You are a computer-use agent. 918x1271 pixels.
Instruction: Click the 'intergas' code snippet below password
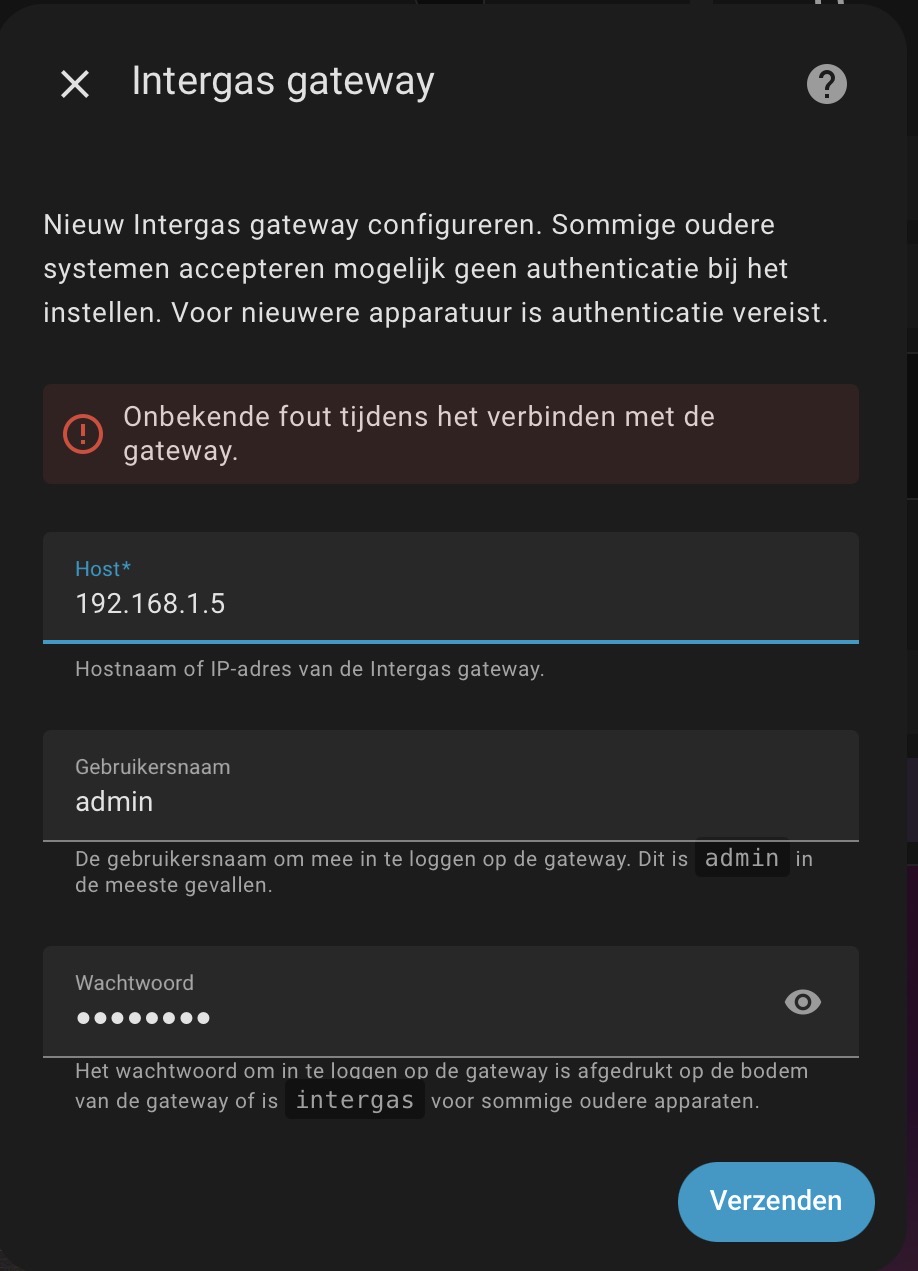pos(355,1100)
